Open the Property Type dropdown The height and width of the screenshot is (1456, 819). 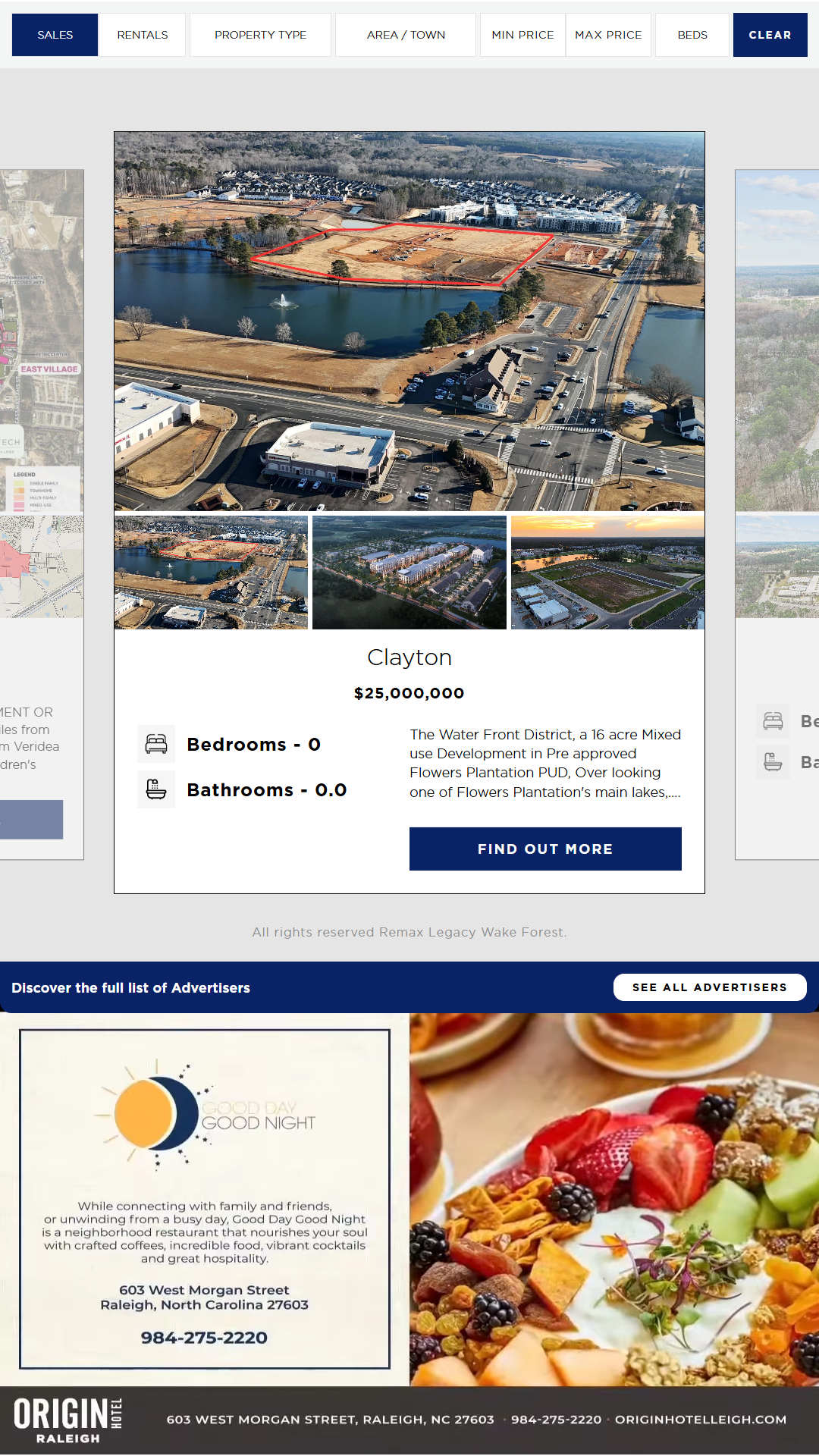[260, 35]
